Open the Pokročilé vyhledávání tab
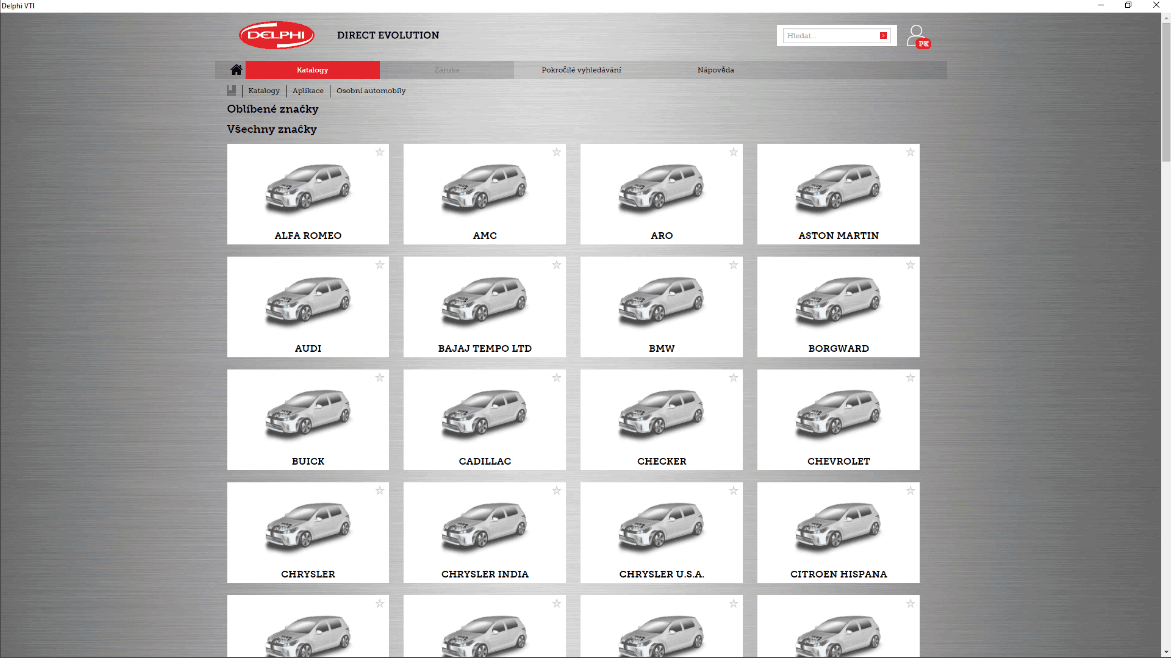Image resolution: width=1171 pixels, height=658 pixels. [x=581, y=70]
